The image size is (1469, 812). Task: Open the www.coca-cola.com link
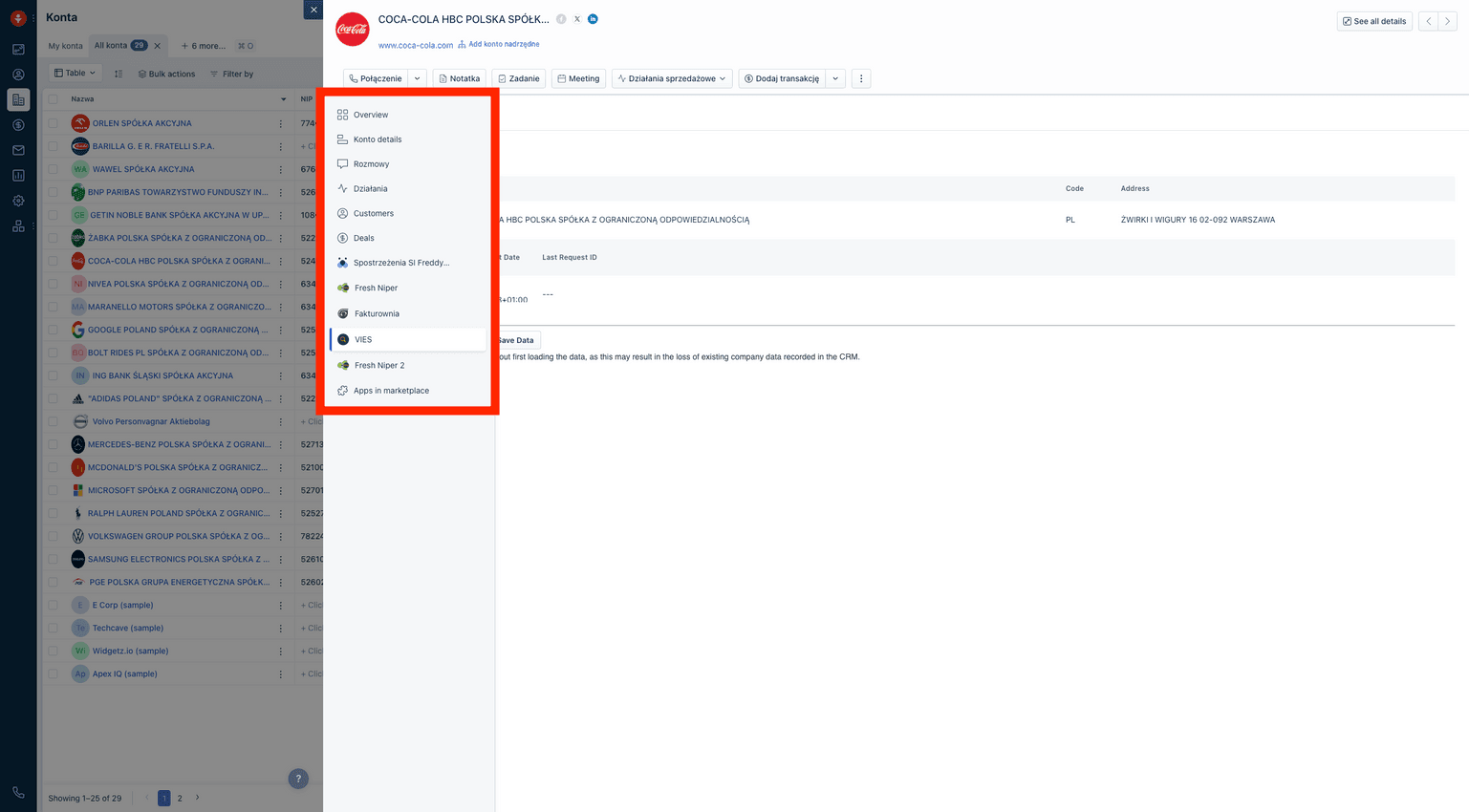click(x=416, y=45)
